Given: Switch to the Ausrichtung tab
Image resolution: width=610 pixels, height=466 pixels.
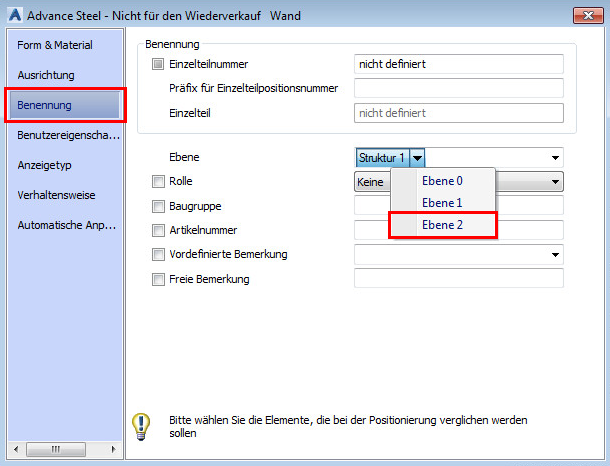Looking at the screenshot, I should click(46, 75).
